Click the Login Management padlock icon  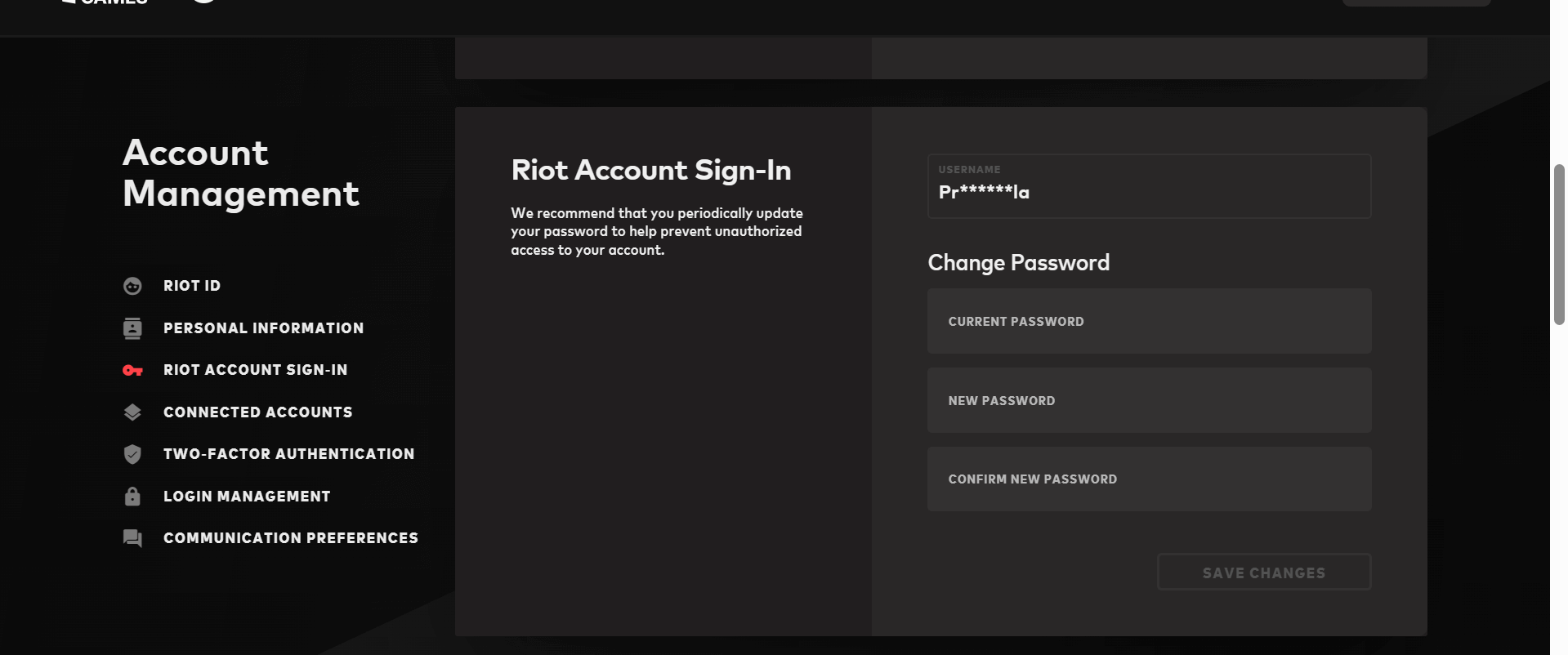[132, 497]
